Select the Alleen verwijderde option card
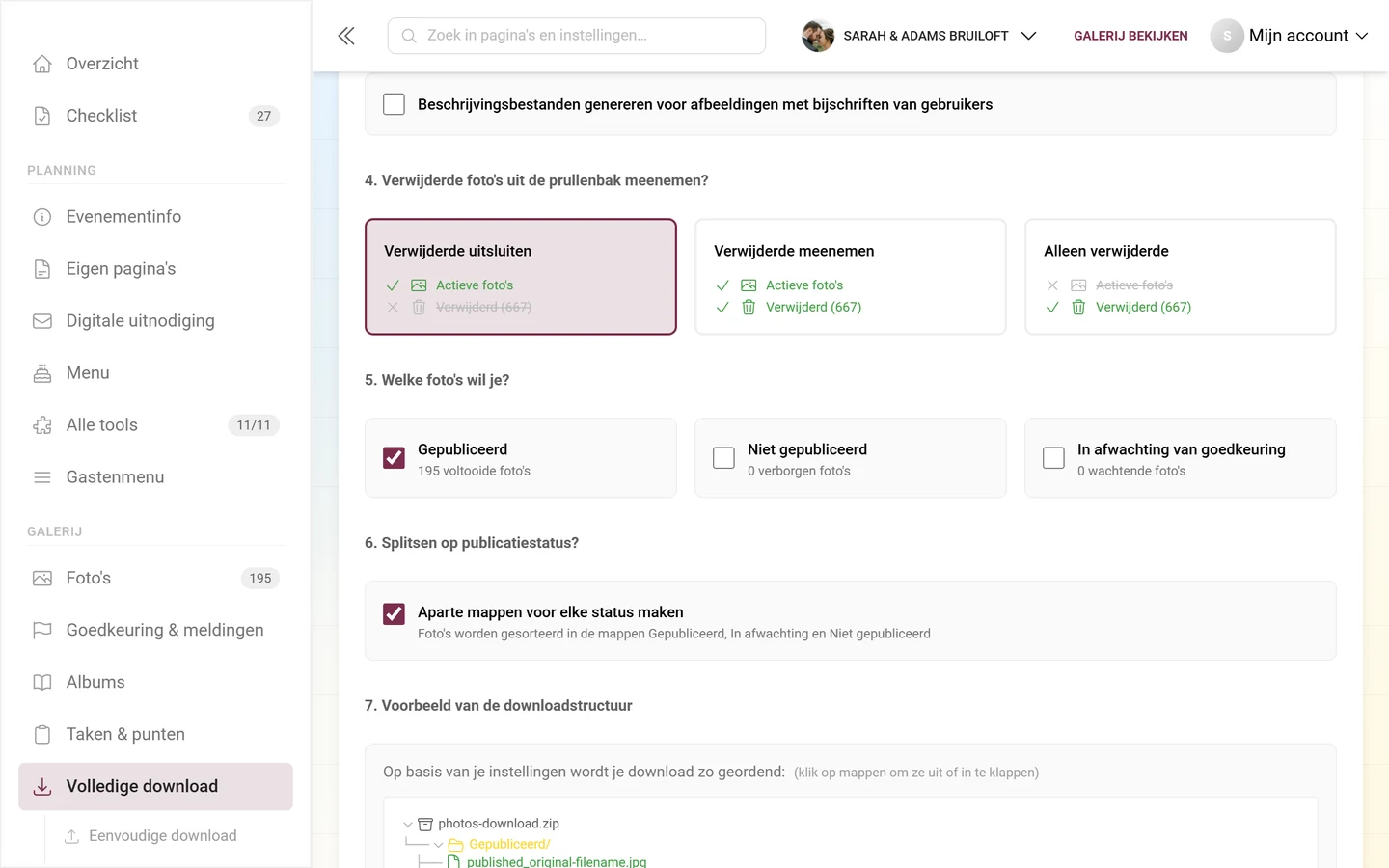Viewport: 1389px width, 868px height. pyautogui.click(x=1181, y=277)
